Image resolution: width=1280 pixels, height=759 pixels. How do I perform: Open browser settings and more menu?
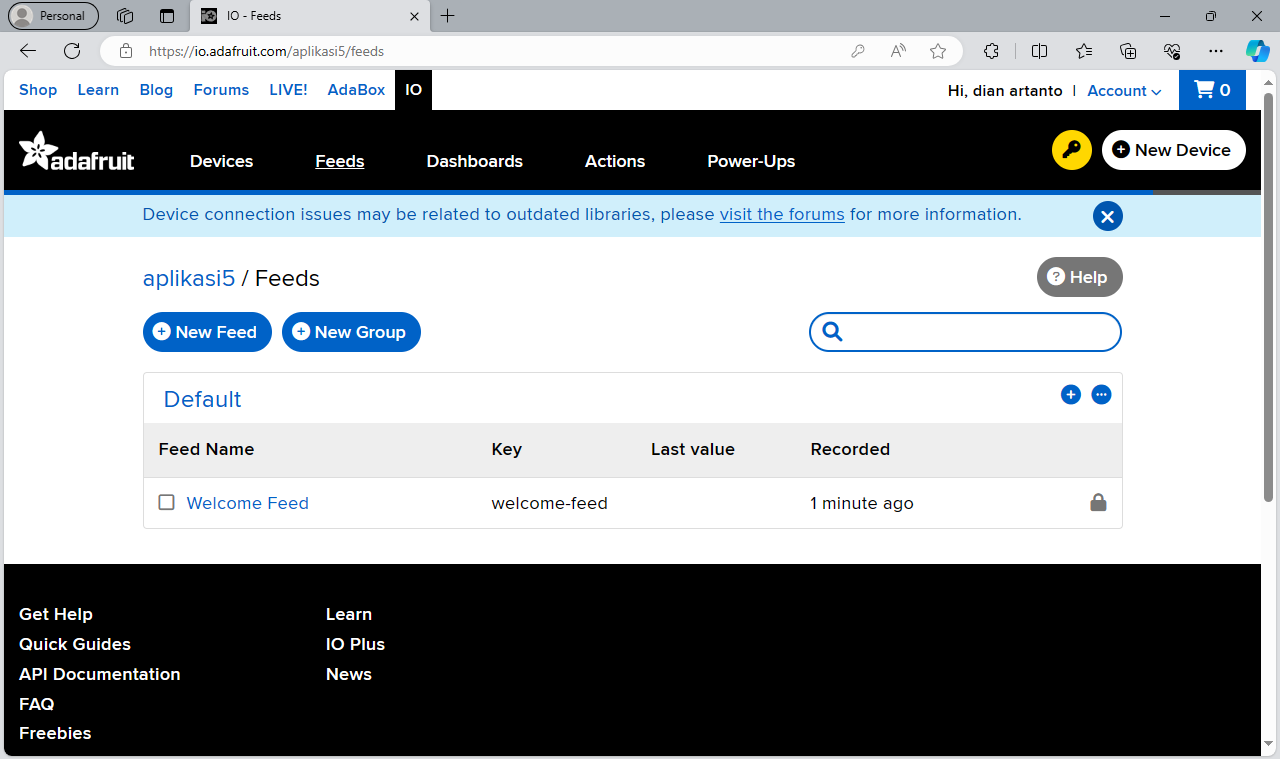coord(1216,51)
